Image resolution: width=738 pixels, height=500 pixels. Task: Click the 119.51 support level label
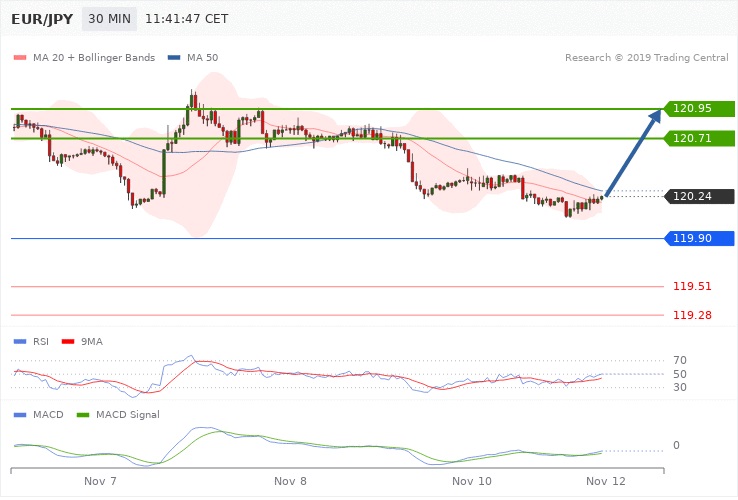click(692, 286)
